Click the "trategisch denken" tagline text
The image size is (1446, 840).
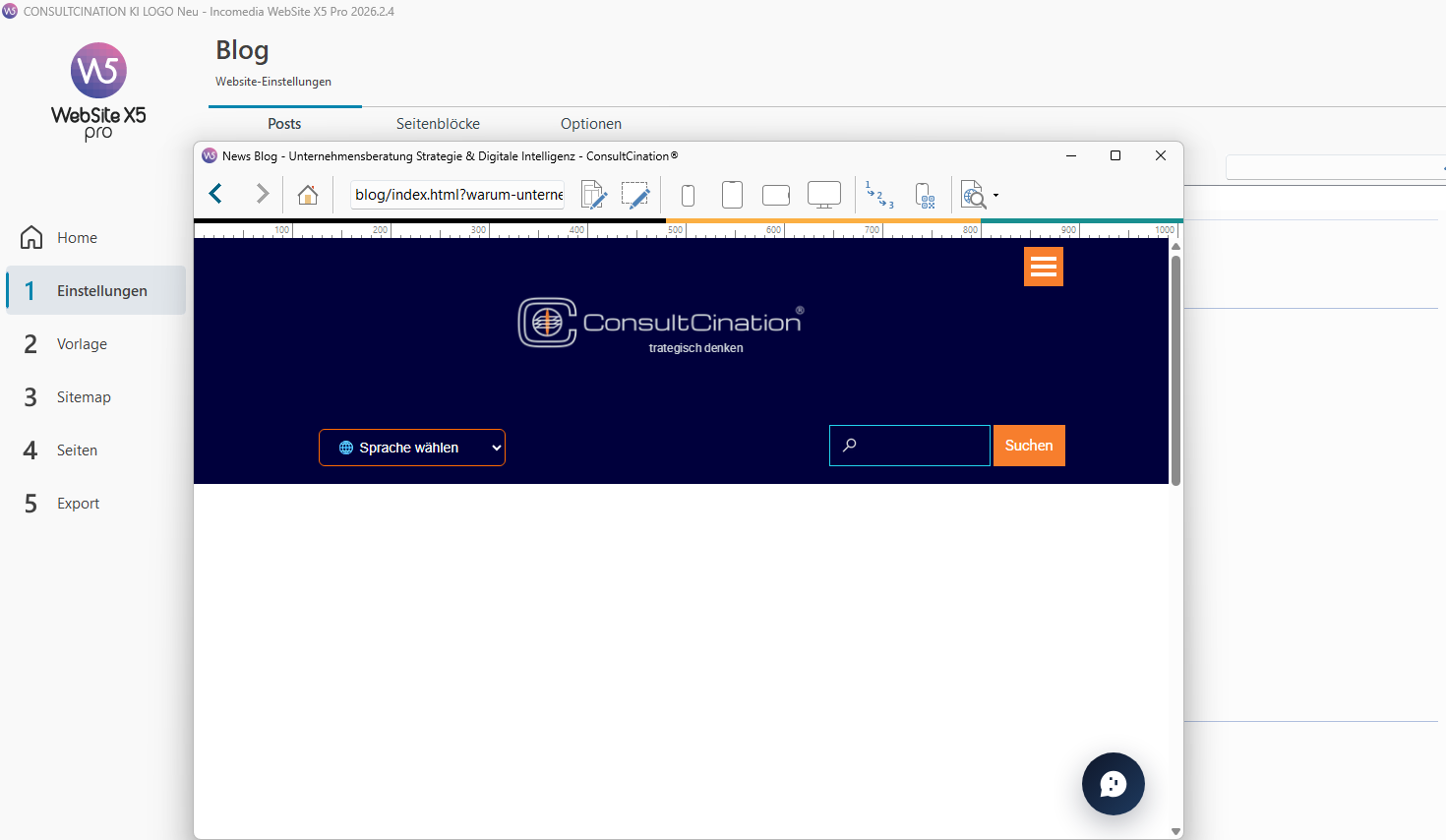[695, 348]
